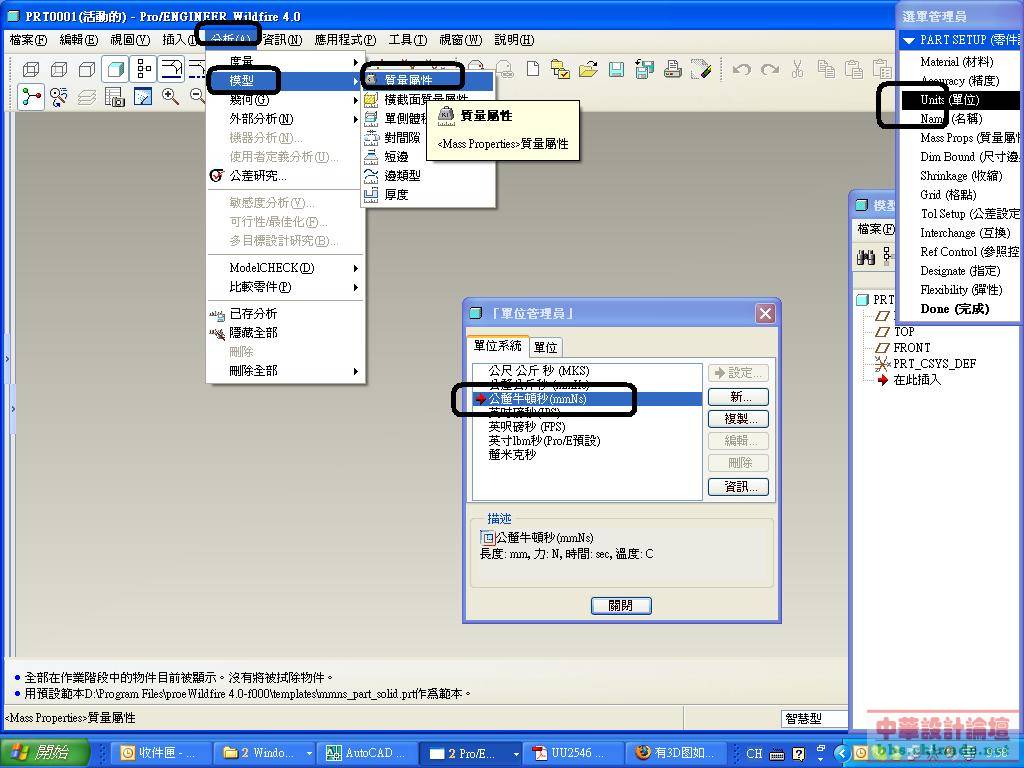Select the Zoom In magnifier tool

171,97
